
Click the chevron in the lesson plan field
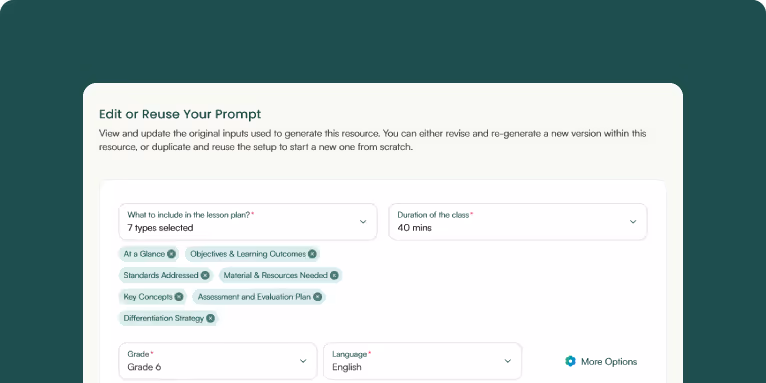[x=363, y=222]
